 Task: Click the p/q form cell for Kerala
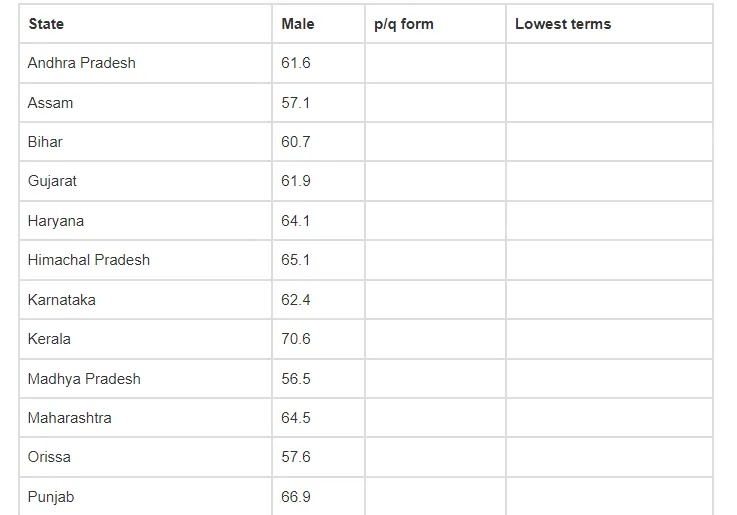435,339
